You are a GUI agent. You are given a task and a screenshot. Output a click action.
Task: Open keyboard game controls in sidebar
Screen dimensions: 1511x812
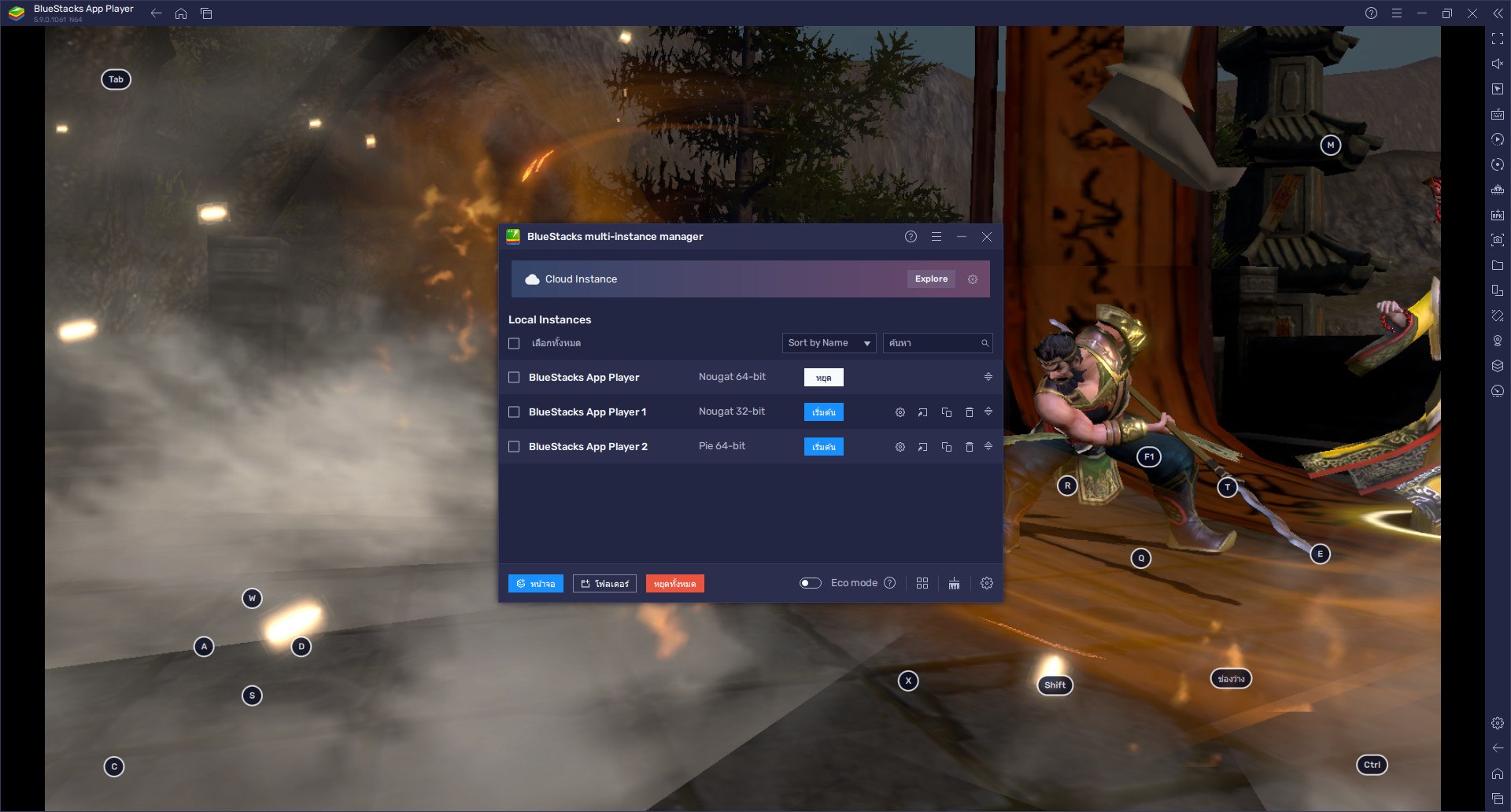tap(1497, 114)
